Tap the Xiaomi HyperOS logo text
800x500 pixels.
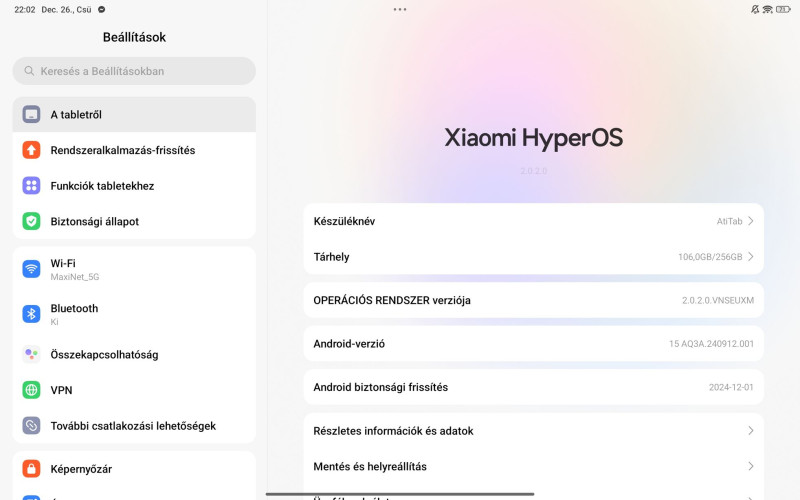tap(534, 138)
